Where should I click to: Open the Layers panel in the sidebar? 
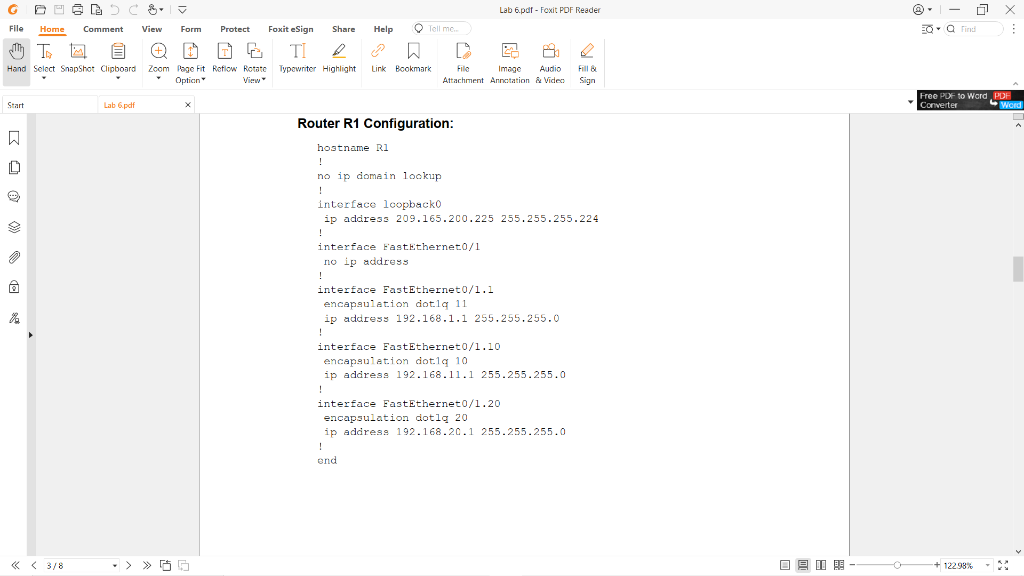[x=14, y=226]
